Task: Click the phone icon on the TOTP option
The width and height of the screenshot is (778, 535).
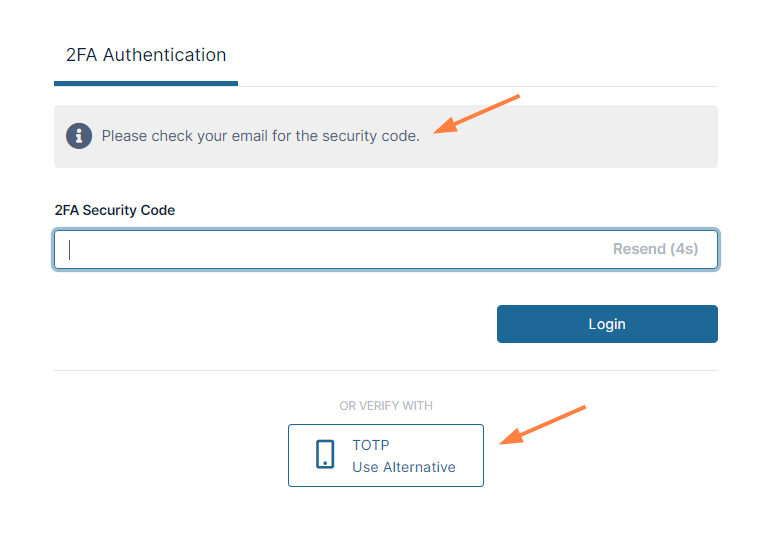Action: point(325,455)
